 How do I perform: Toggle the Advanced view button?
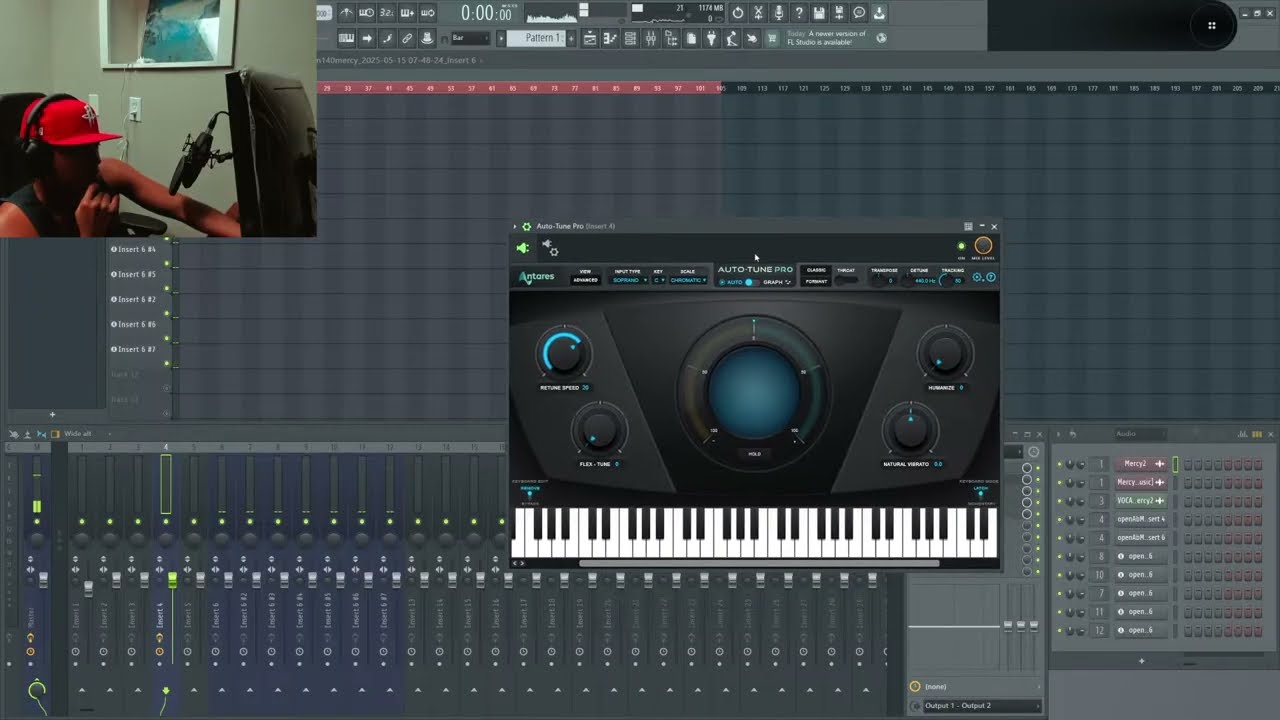pyautogui.click(x=585, y=280)
